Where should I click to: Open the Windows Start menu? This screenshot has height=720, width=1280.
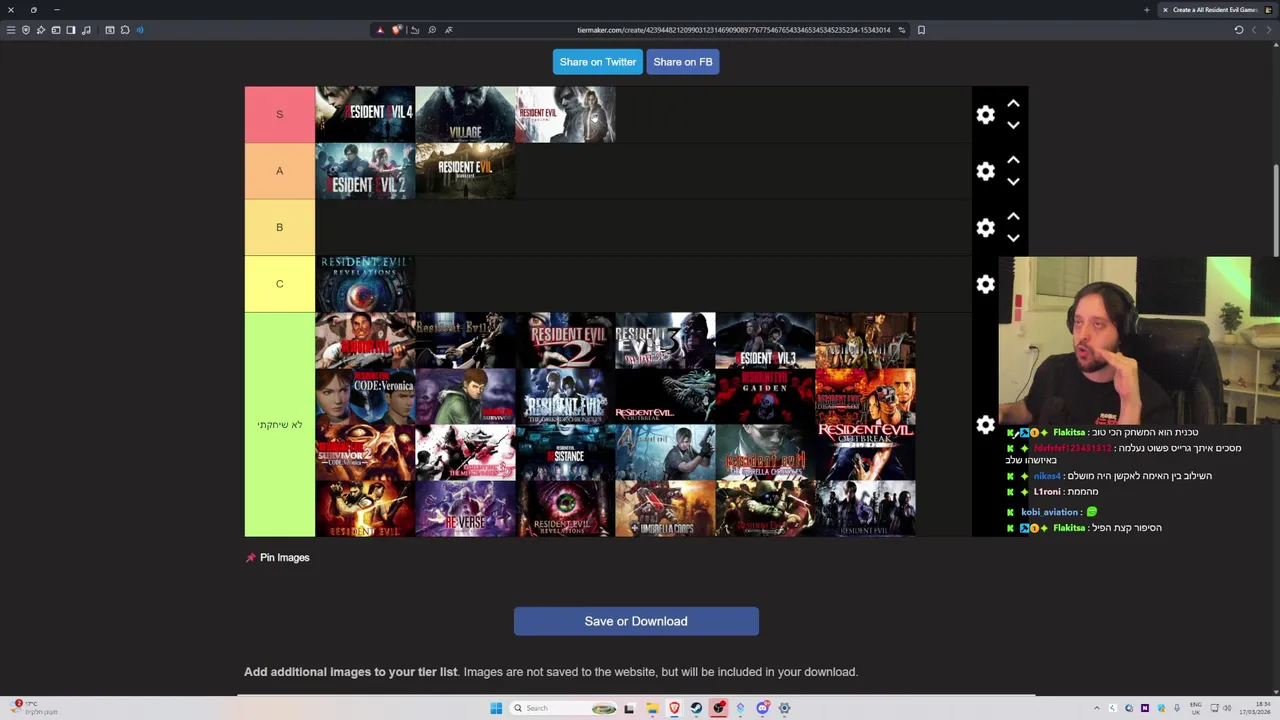496,708
